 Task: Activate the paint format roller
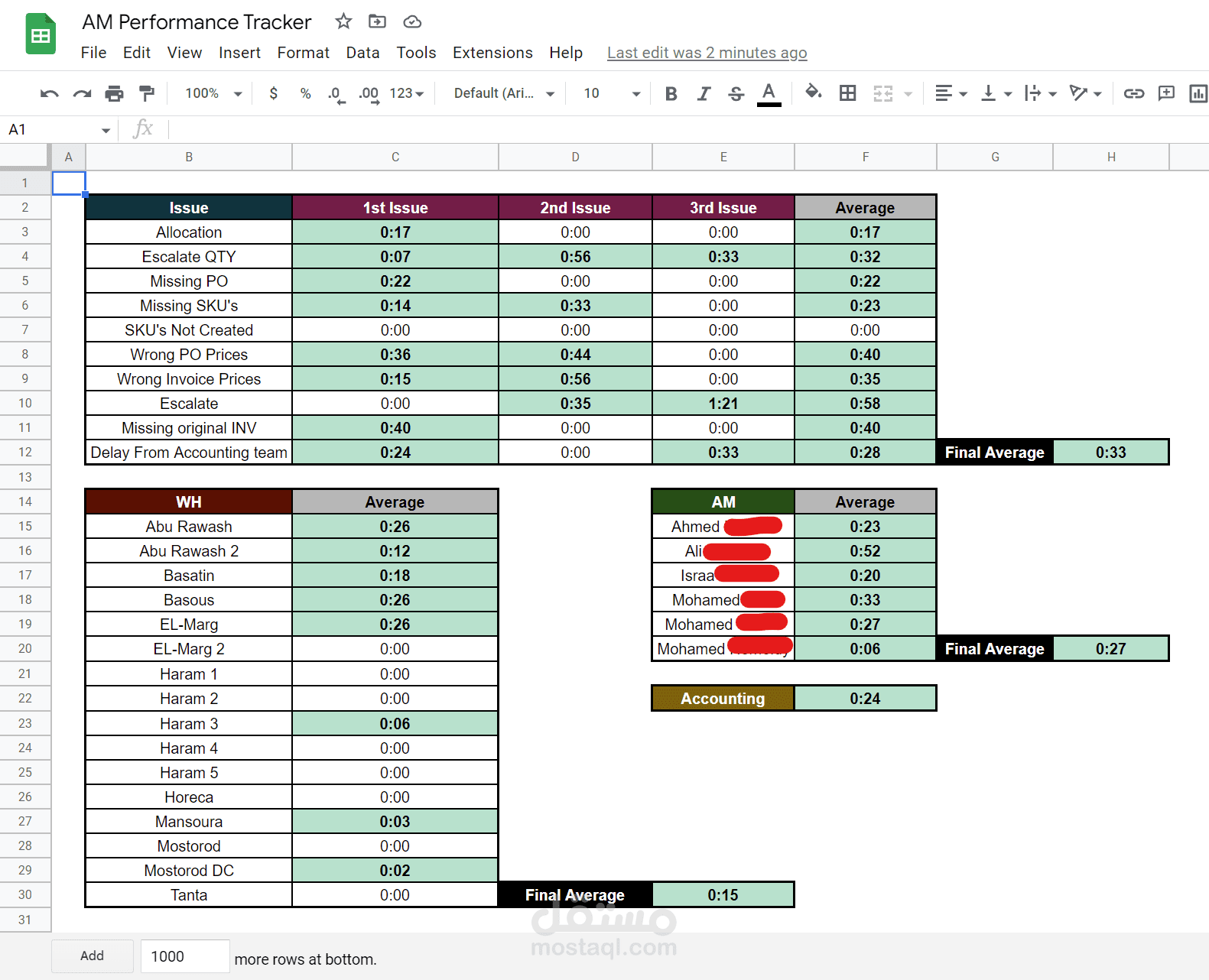click(146, 93)
